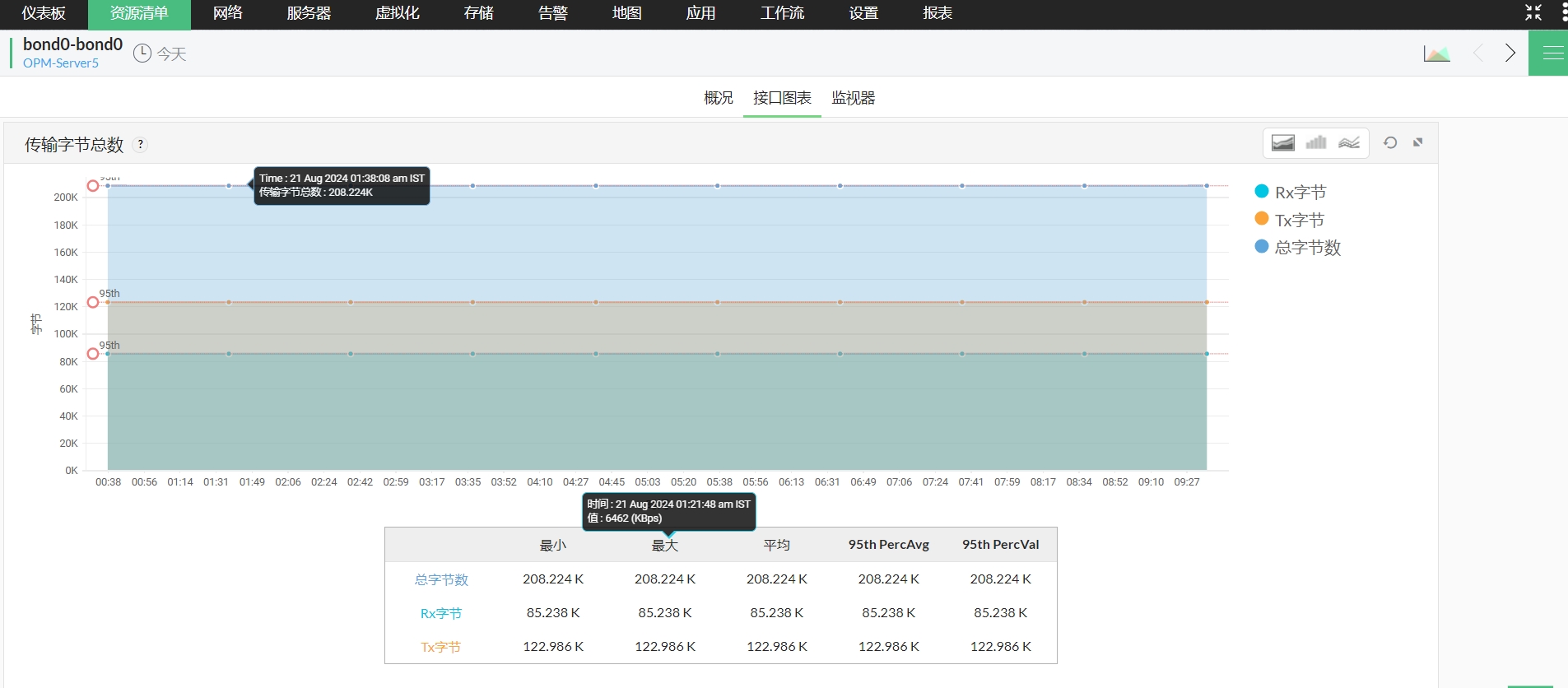Toggle Rx字节 series in legend

1290,192
